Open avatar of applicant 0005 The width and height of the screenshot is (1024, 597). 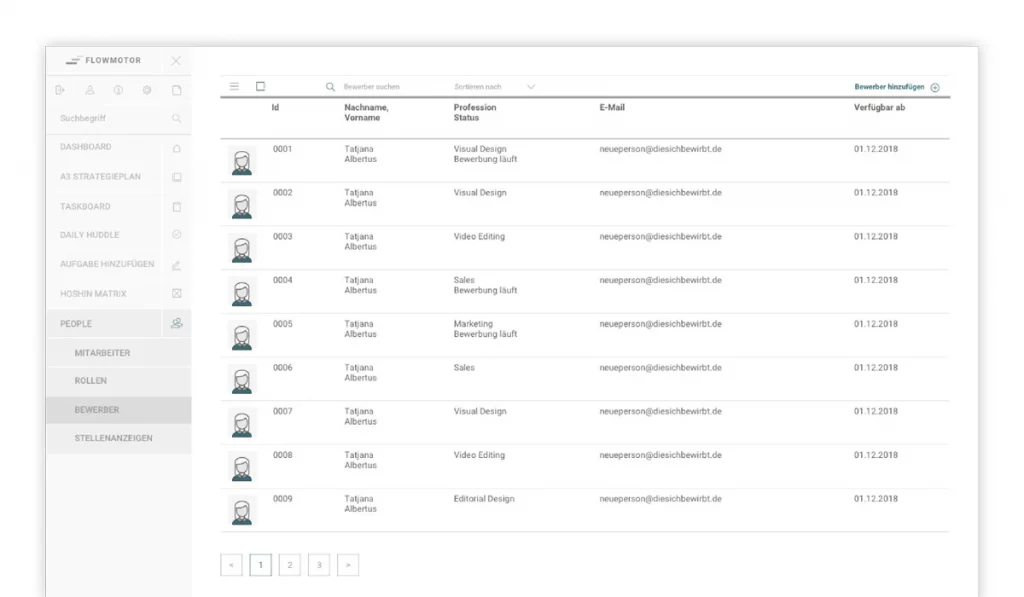(242, 337)
